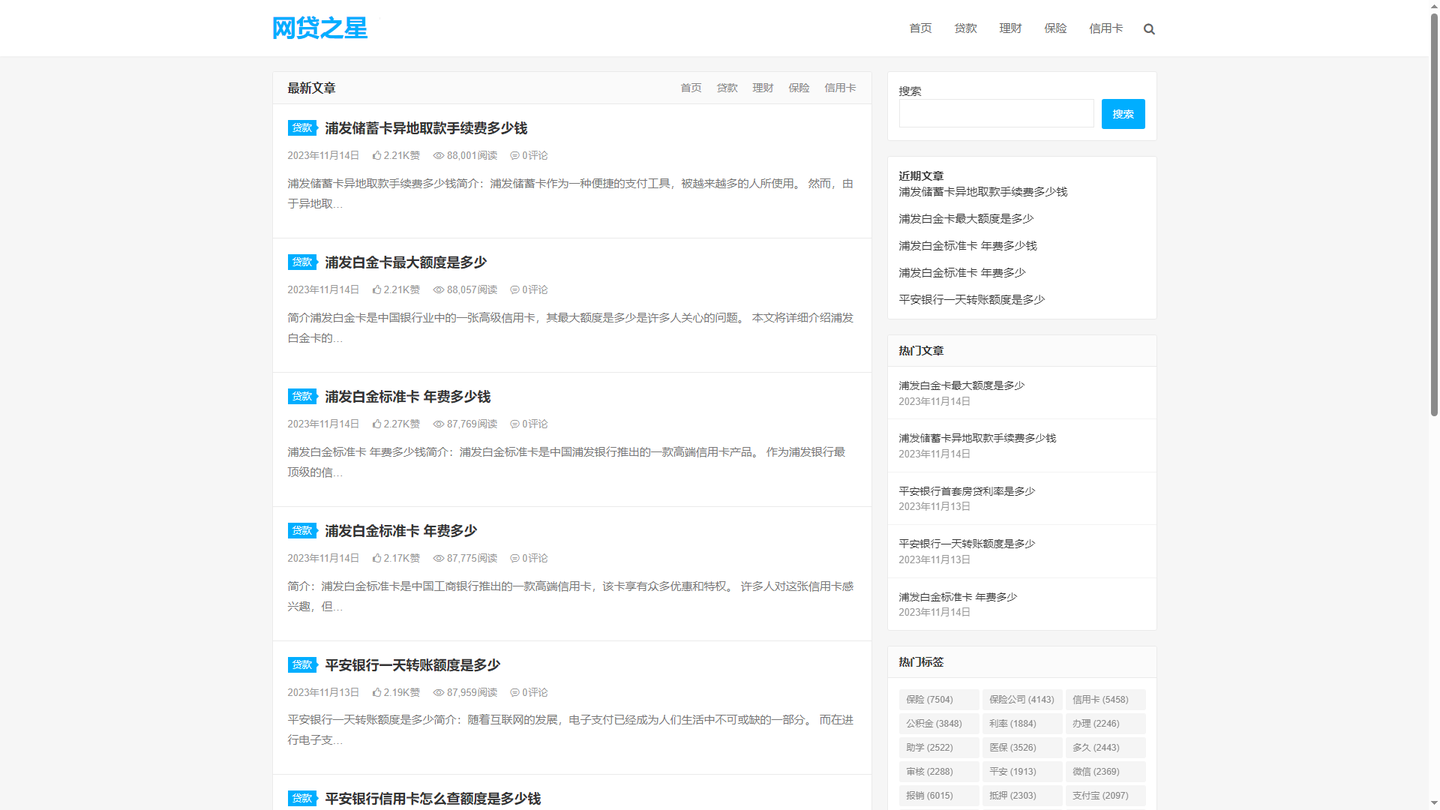Open 信用卡 in the top navigation
The image size is (1440, 810).
[x=1105, y=28]
